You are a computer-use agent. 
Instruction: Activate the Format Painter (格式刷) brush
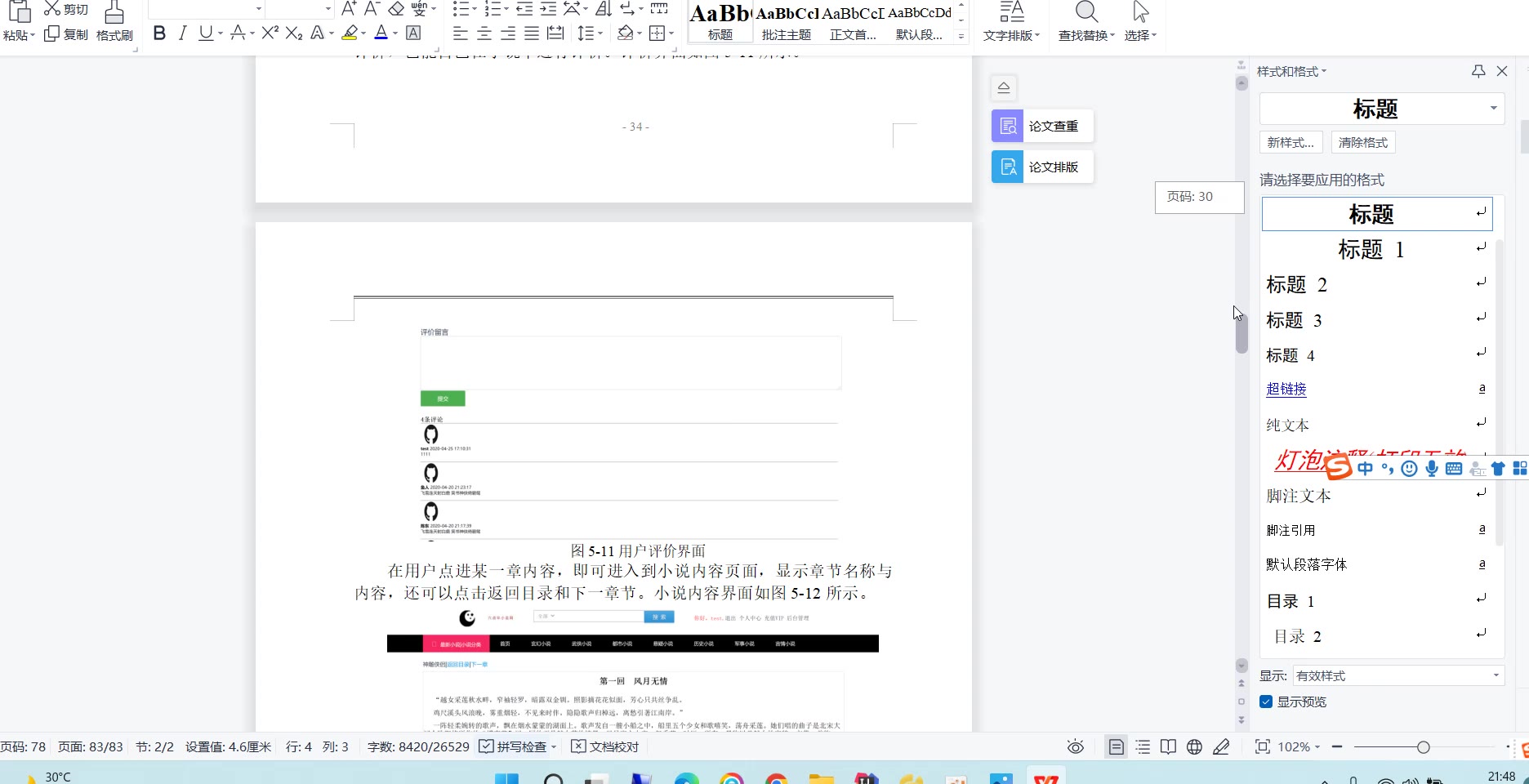pyautogui.click(x=114, y=23)
